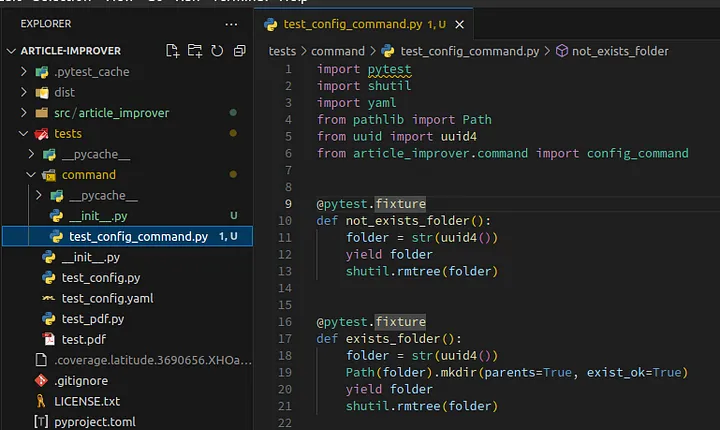The height and width of the screenshot is (430, 720).
Task: Click the symbol cube icon in breadcrumb
Action: [562, 51]
